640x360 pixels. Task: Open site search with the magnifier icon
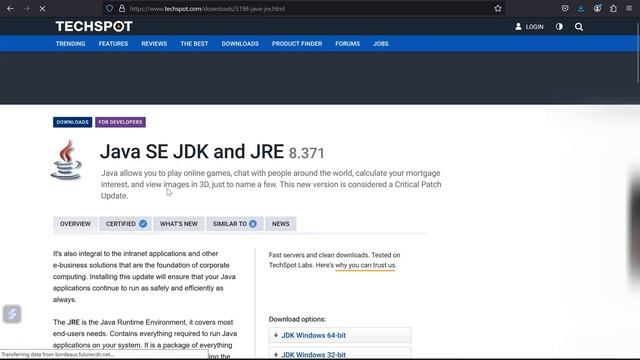(579, 27)
